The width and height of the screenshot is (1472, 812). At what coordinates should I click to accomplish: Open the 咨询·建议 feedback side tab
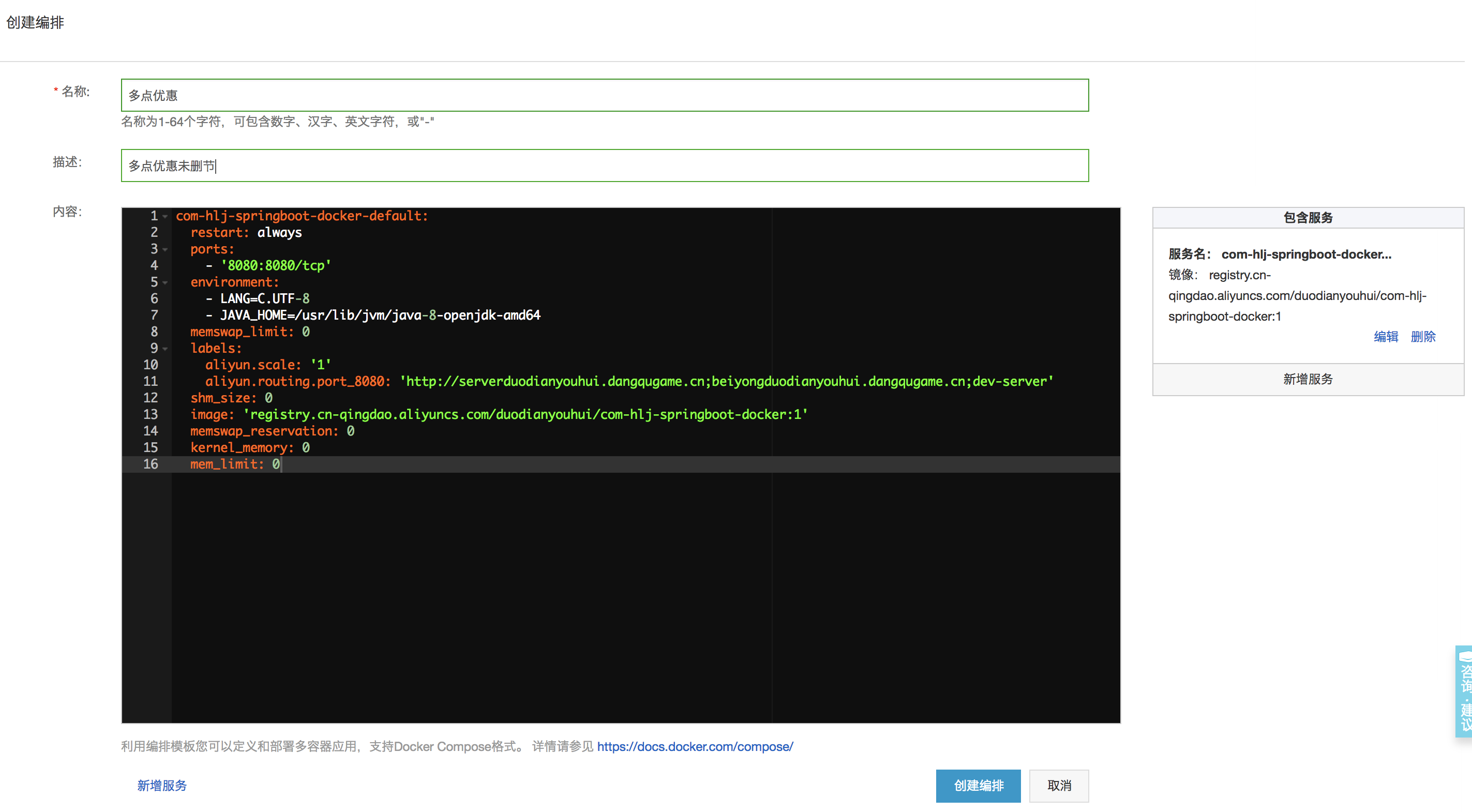coord(1464,691)
